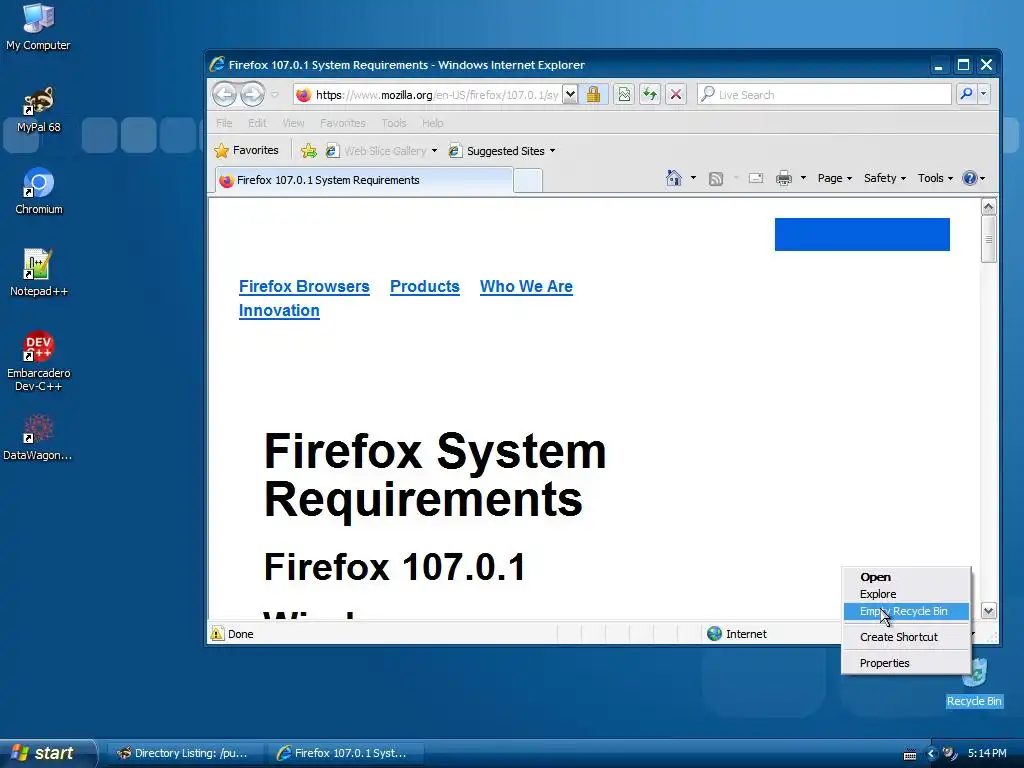This screenshot has height=768, width=1024.
Task: Switch to Directory Listing taskbar window
Action: coord(184,753)
